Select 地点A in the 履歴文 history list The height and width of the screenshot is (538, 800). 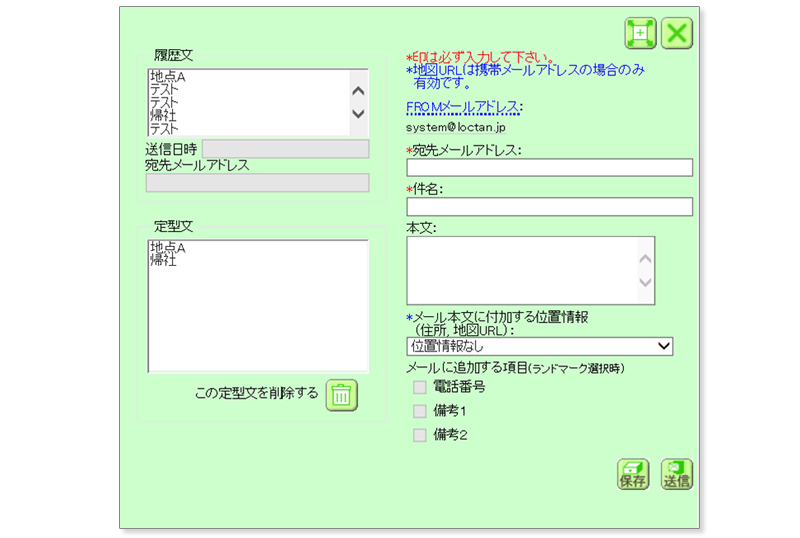click(x=168, y=77)
